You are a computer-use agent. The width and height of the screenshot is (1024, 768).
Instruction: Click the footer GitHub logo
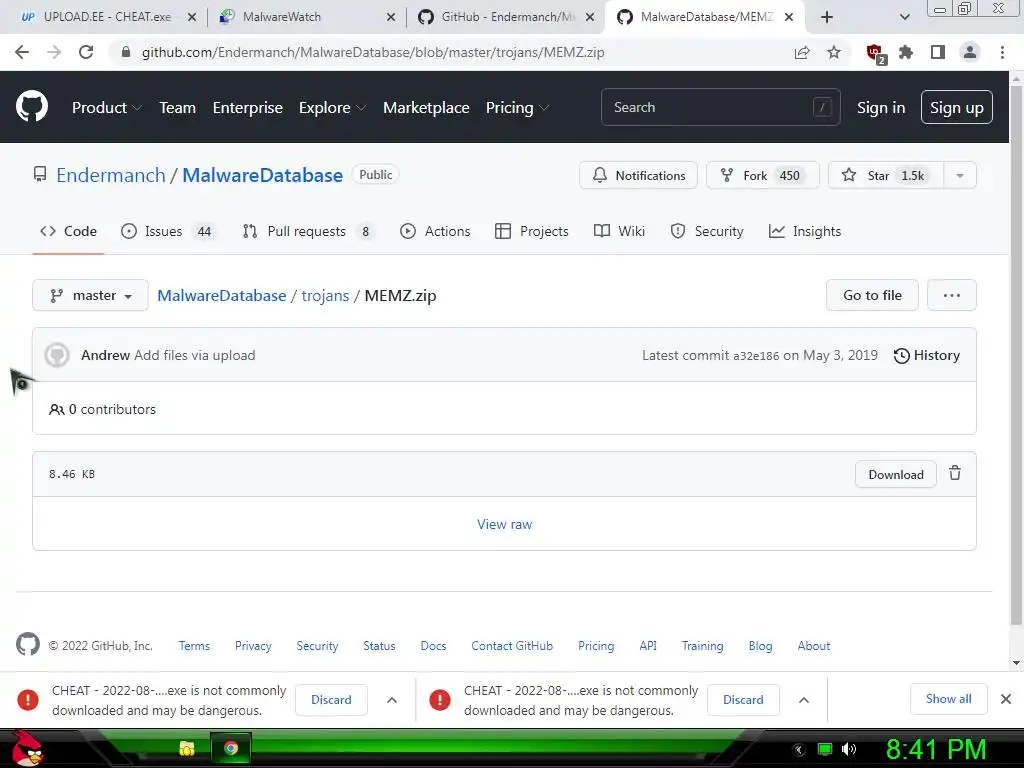(x=27, y=645)
